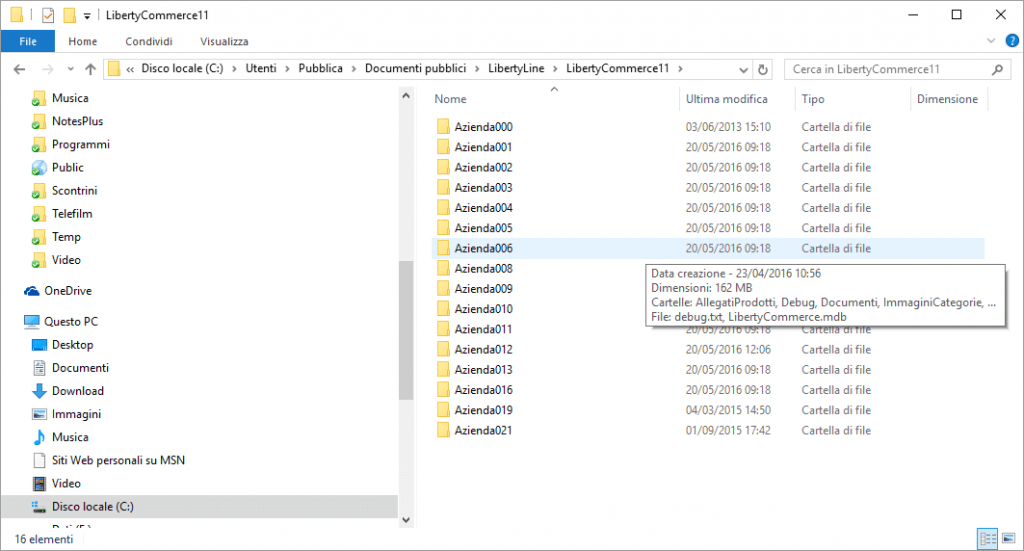Go back with the back arrow
Screen dimensions: 1024x551
coord(20,69)
